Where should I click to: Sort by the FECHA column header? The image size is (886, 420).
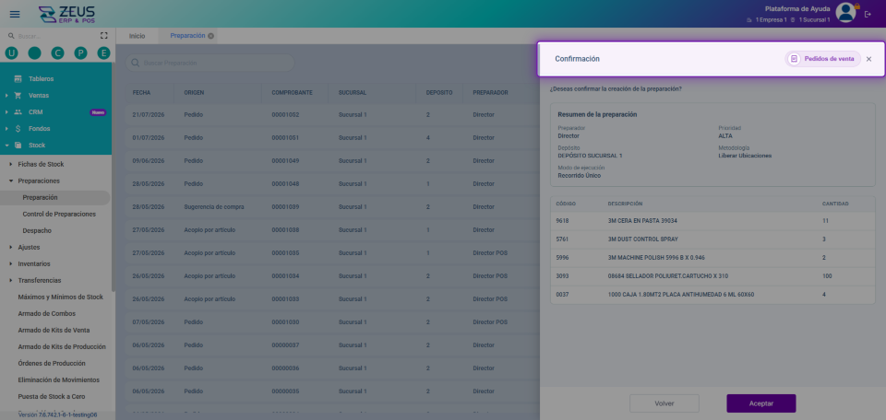[x=141, y=93]
